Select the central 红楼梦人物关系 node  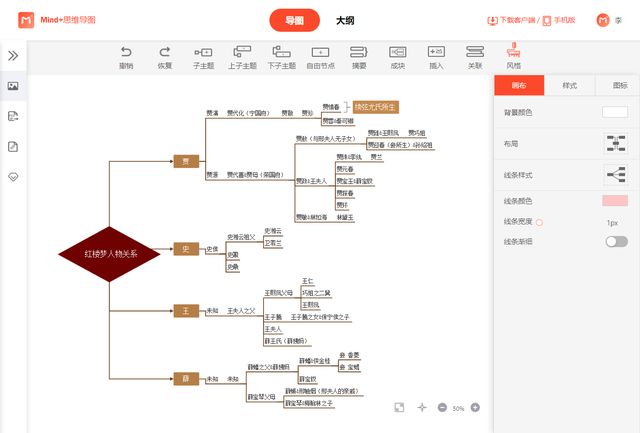tap(109, 254)
